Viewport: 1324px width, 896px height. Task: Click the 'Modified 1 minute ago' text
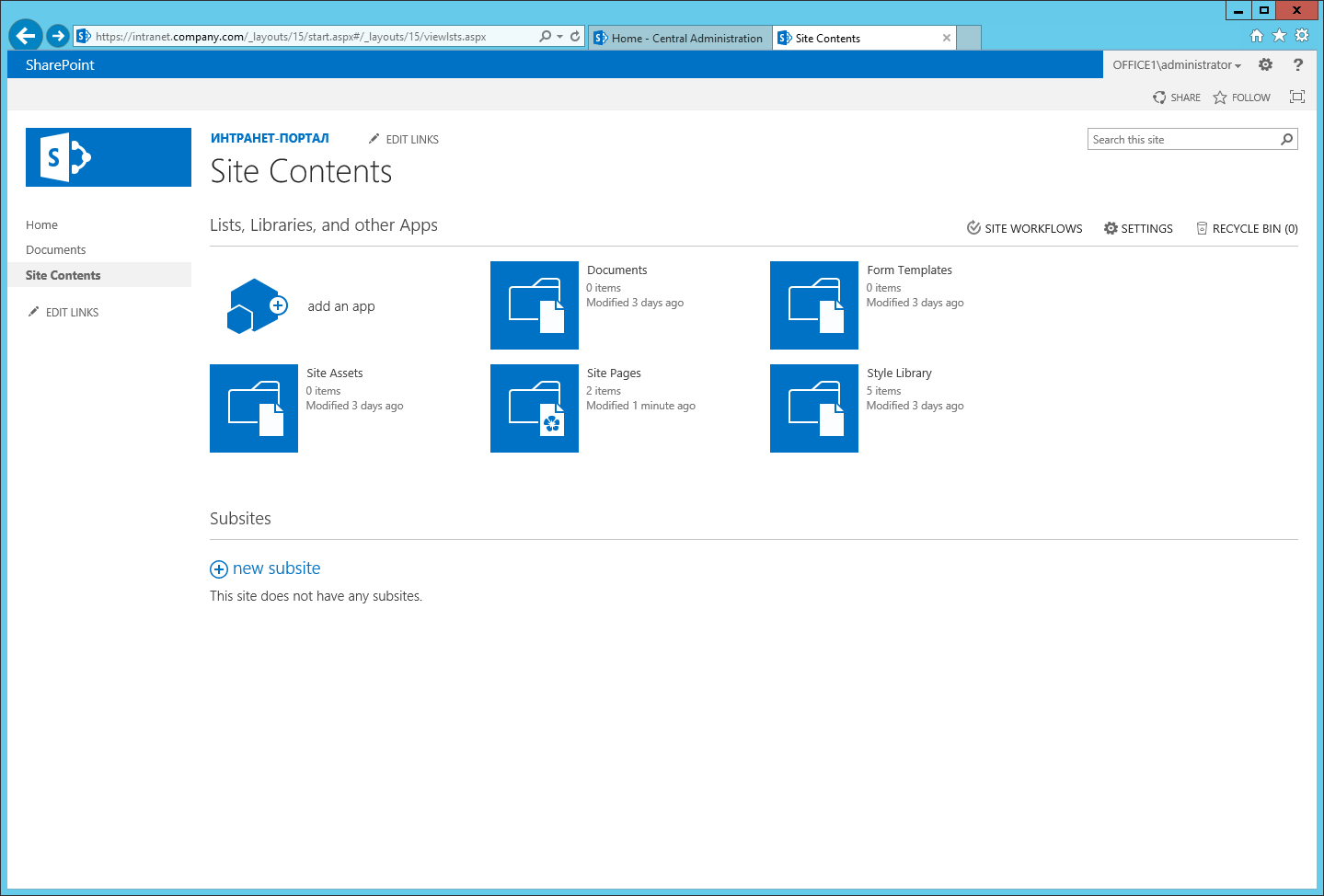[x=640, y=406]
